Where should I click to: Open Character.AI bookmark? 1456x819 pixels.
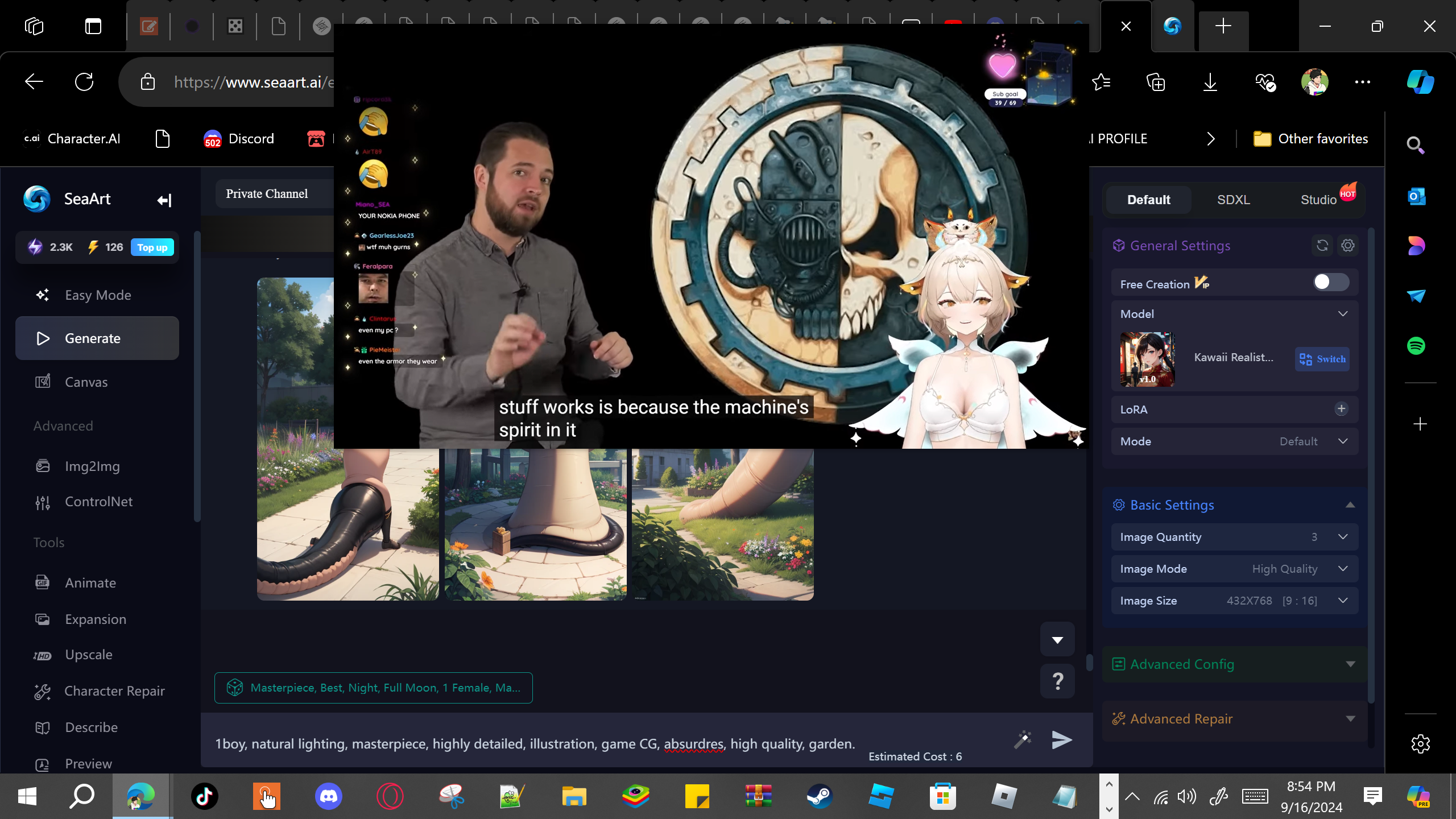click(72, 139)
